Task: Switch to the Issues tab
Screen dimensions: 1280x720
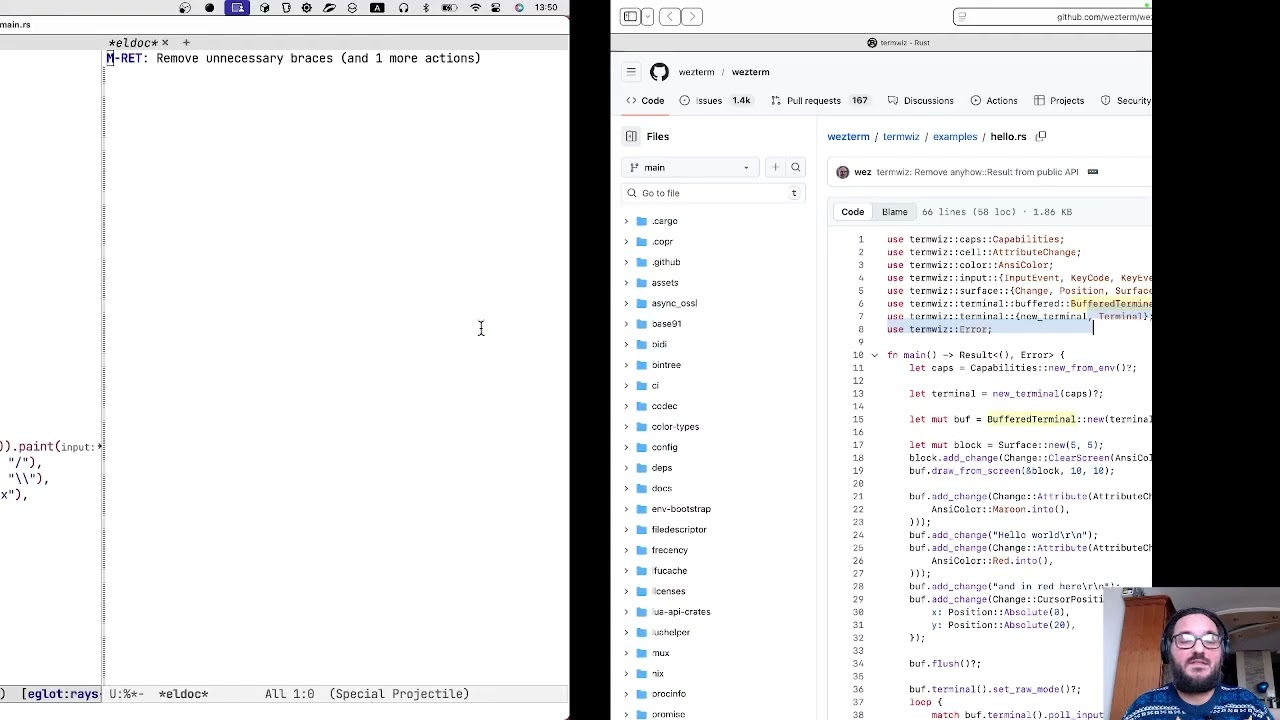Action: click(x=715, y=101)
